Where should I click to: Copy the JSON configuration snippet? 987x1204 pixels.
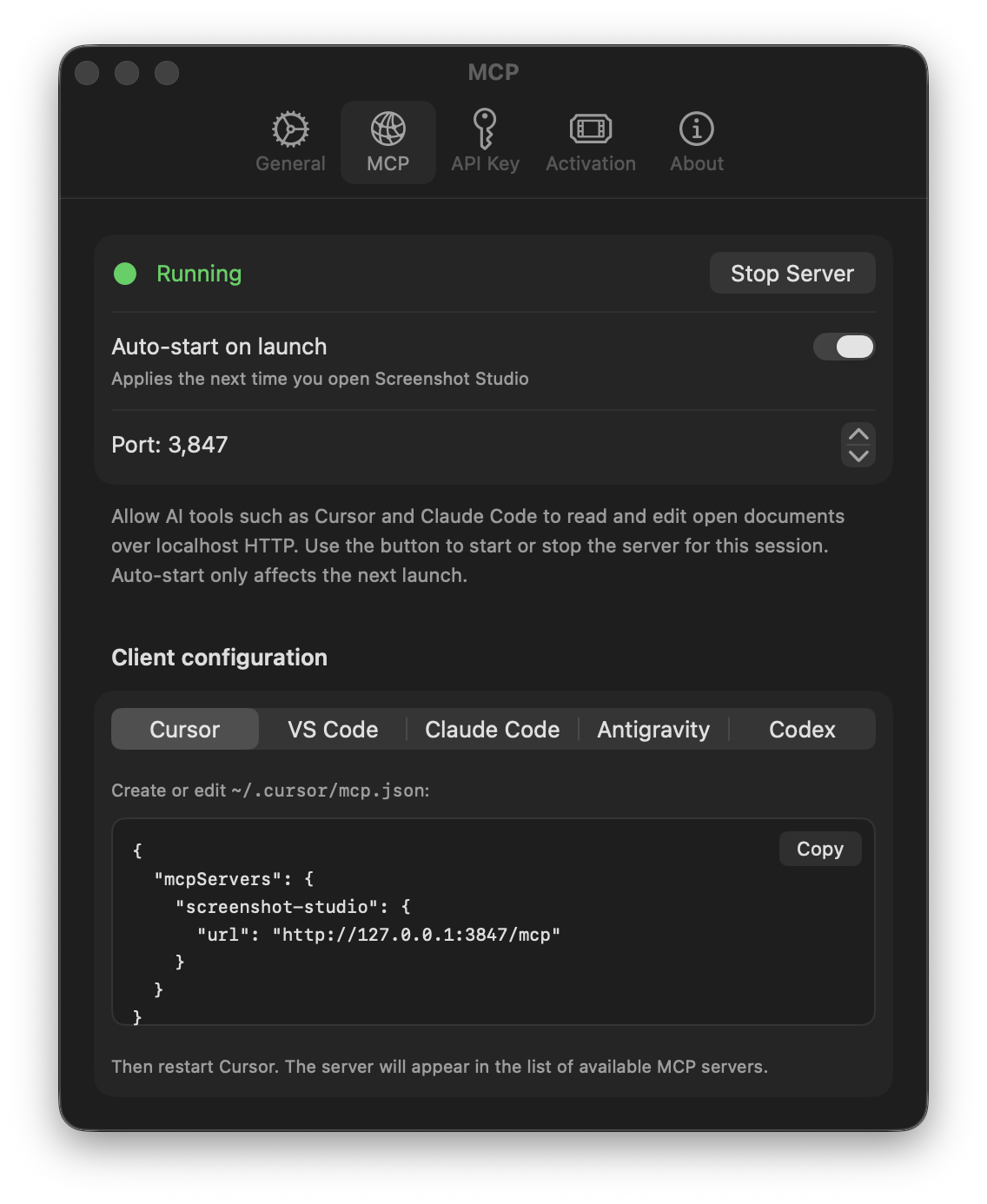820,849
